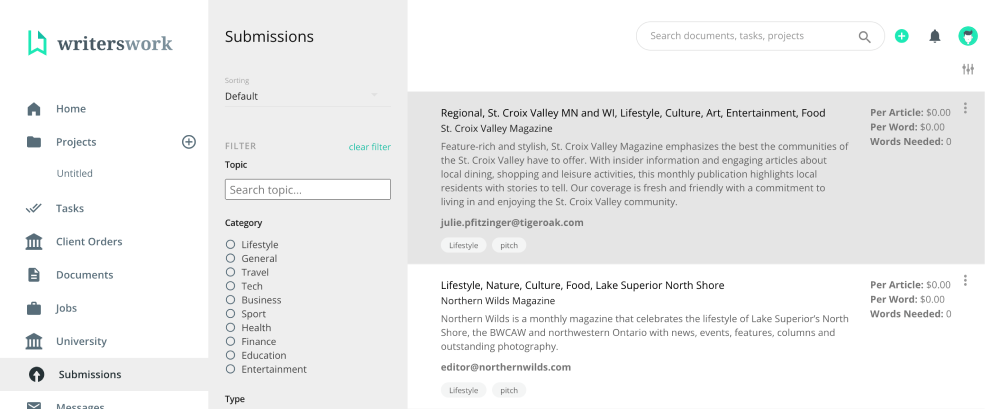Open the user profile avatar
Screen dimensions: 1000x409
coord(967,36)
